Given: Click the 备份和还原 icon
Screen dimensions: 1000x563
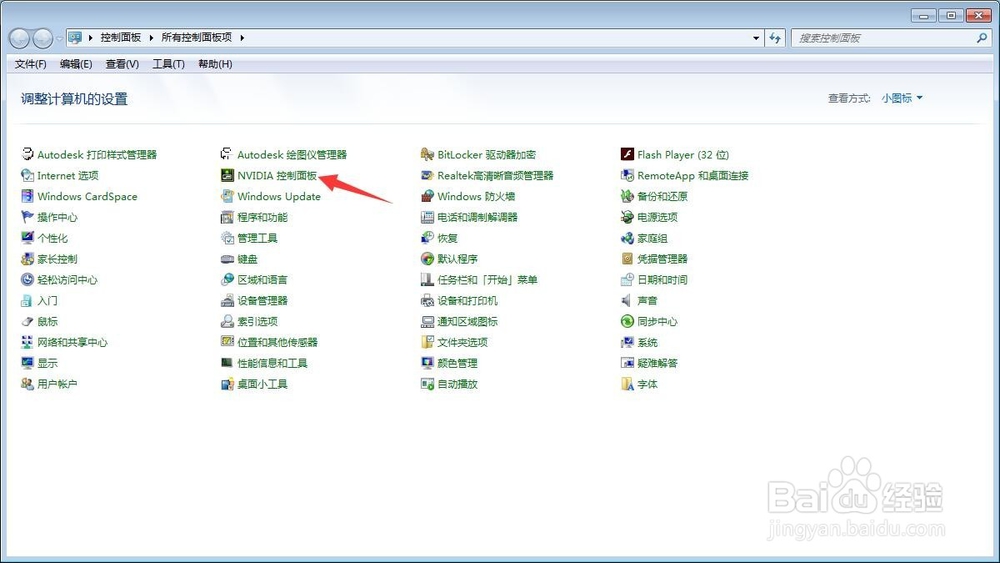Looking at the screenshot, I should coord(627,196).
